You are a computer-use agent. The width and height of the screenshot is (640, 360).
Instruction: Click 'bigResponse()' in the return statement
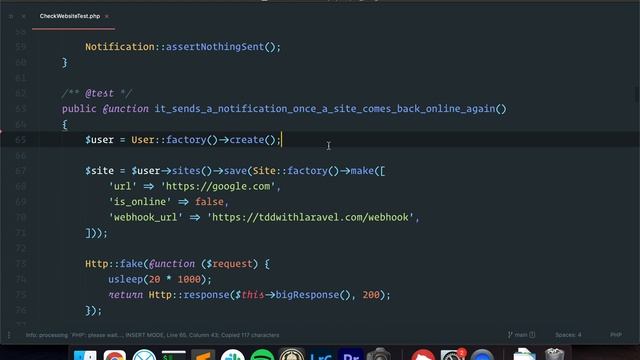coord(313,295)
